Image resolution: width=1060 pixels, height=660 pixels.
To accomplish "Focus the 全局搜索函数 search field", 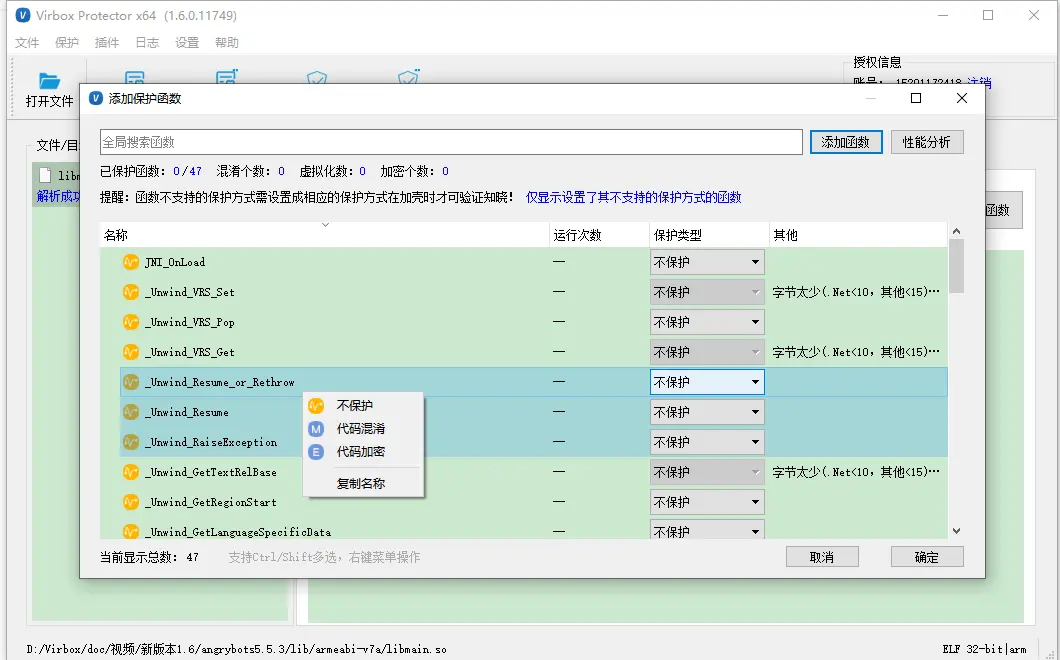I will tap(451, 142).
